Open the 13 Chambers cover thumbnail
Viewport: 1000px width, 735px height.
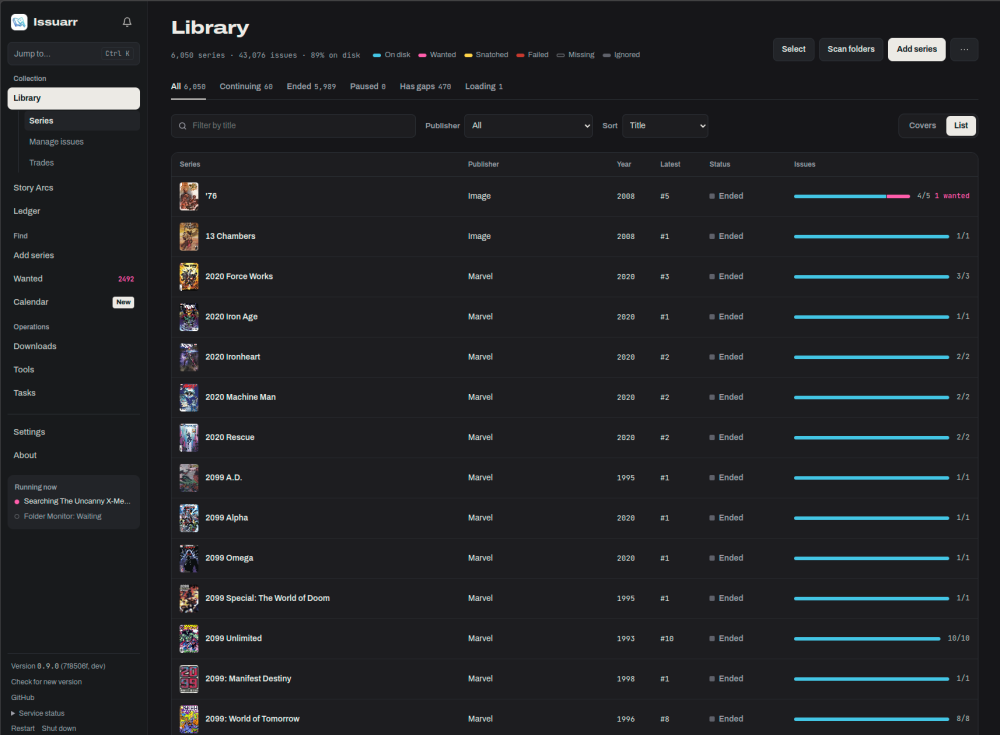click(x=189, y=237)
